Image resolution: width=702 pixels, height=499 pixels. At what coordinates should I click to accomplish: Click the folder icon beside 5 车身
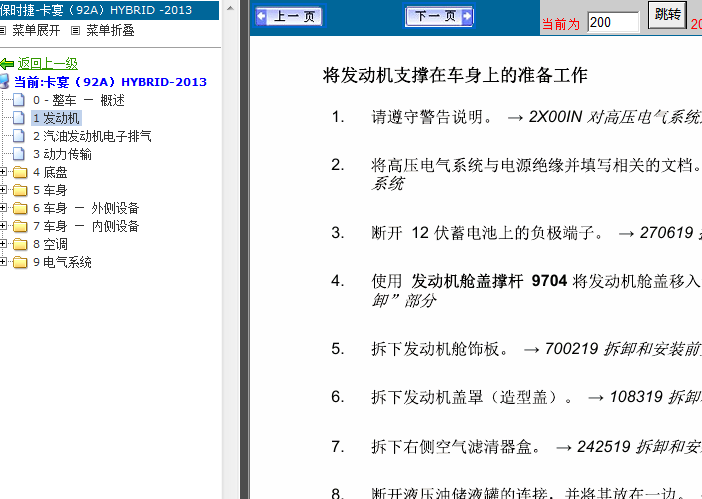tap(20, 190)
